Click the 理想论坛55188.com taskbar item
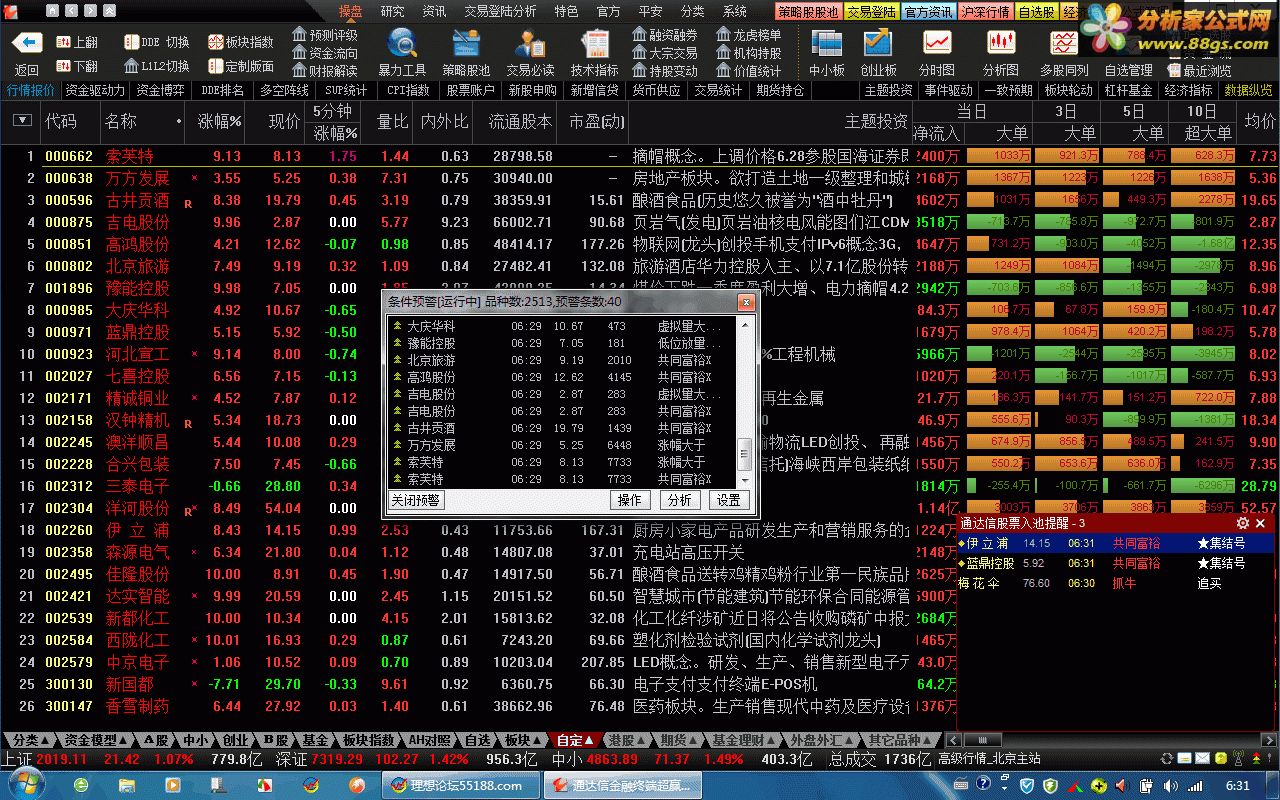This screenshot has width=1280, height=800. click(460, 785)
